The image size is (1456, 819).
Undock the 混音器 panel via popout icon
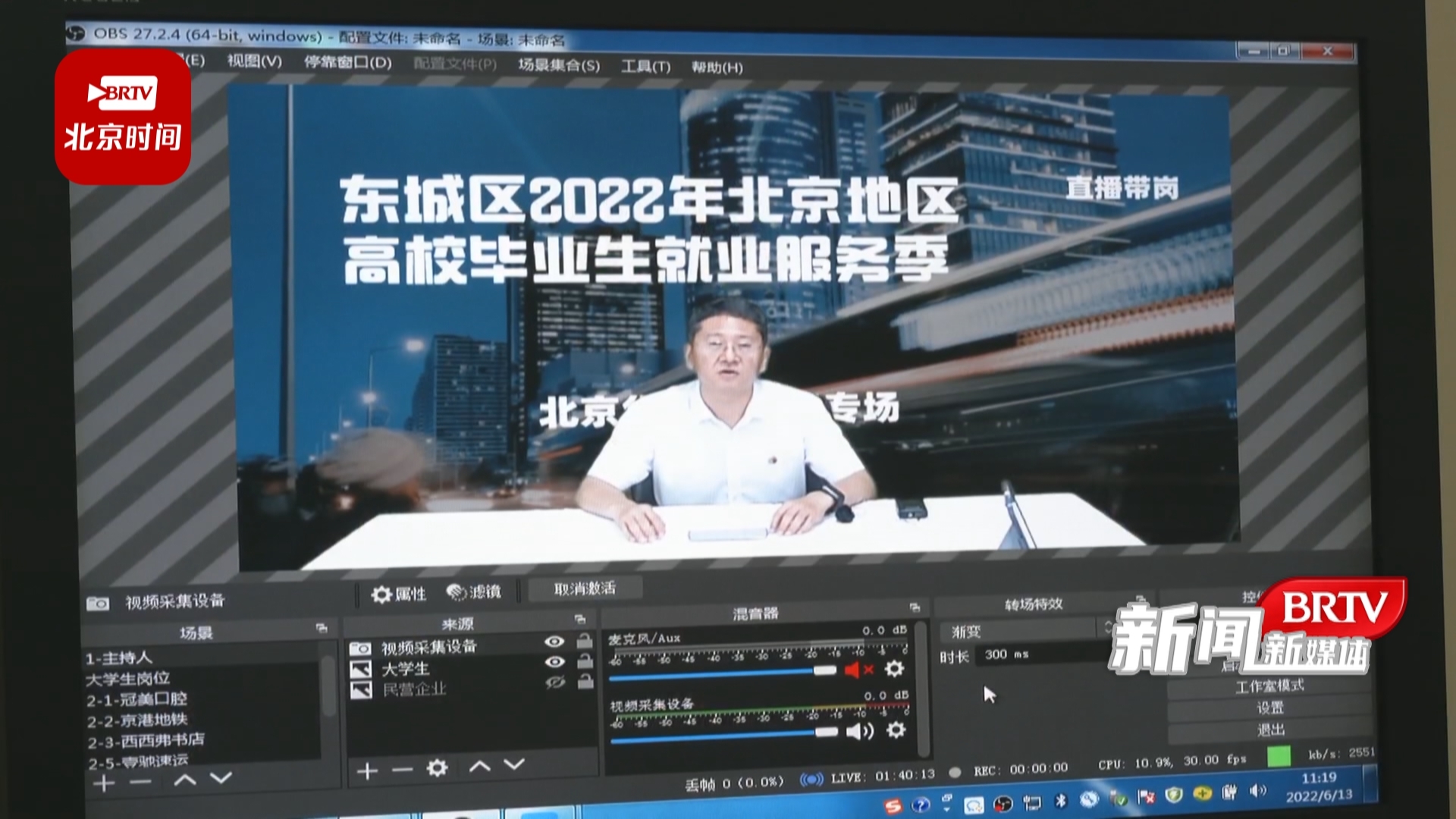tap(915, 607)
